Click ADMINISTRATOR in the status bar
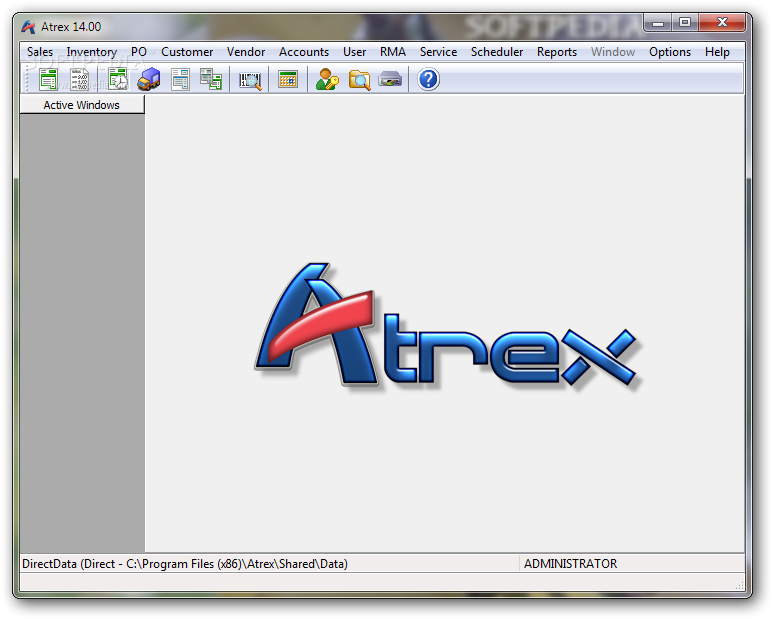The width and height of the screenshot is (773, 619). point(570,564)
